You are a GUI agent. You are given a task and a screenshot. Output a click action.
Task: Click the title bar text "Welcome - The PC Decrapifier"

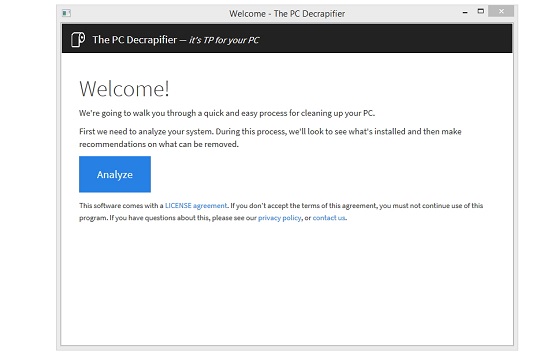(287, 14)
